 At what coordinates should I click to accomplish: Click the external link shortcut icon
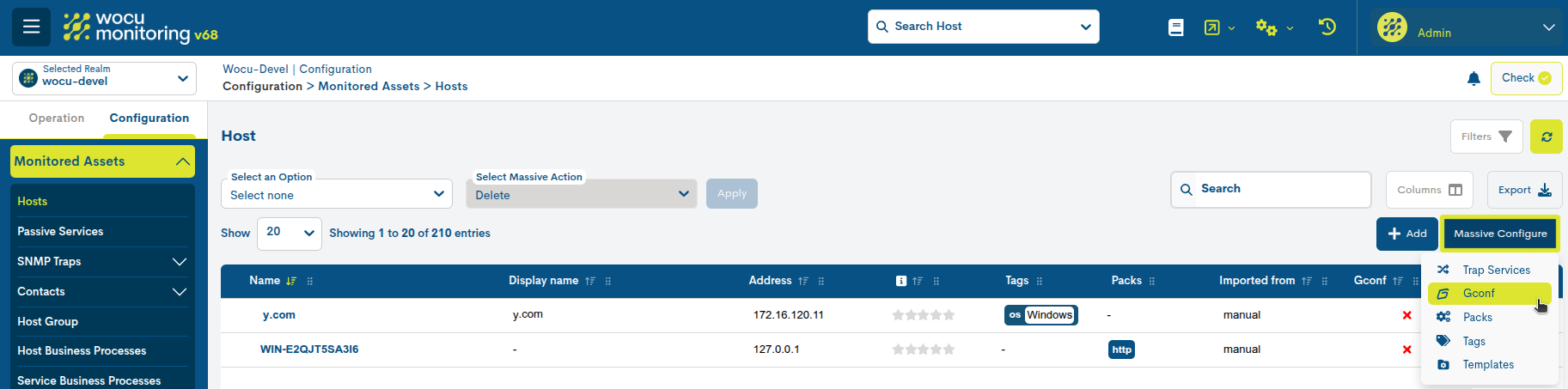tap(1211, 27)
